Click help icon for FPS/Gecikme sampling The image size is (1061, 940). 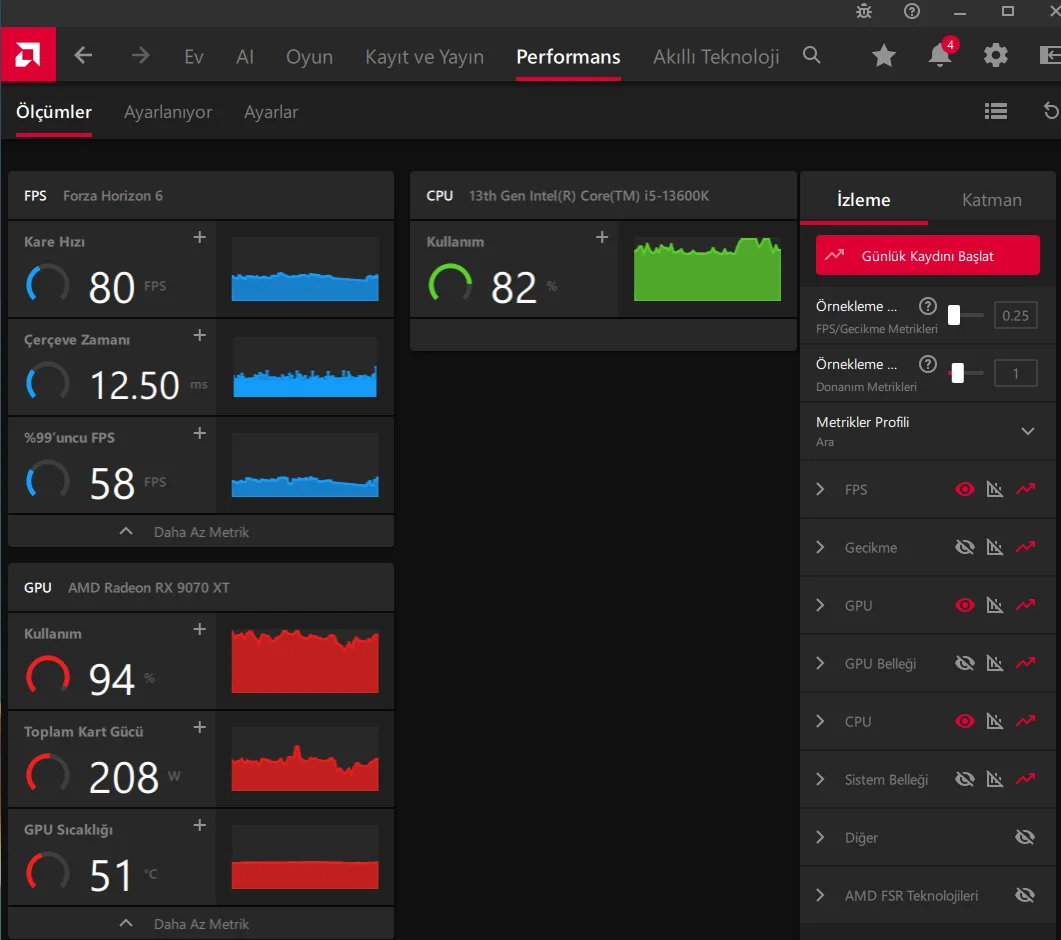(928, 306)
